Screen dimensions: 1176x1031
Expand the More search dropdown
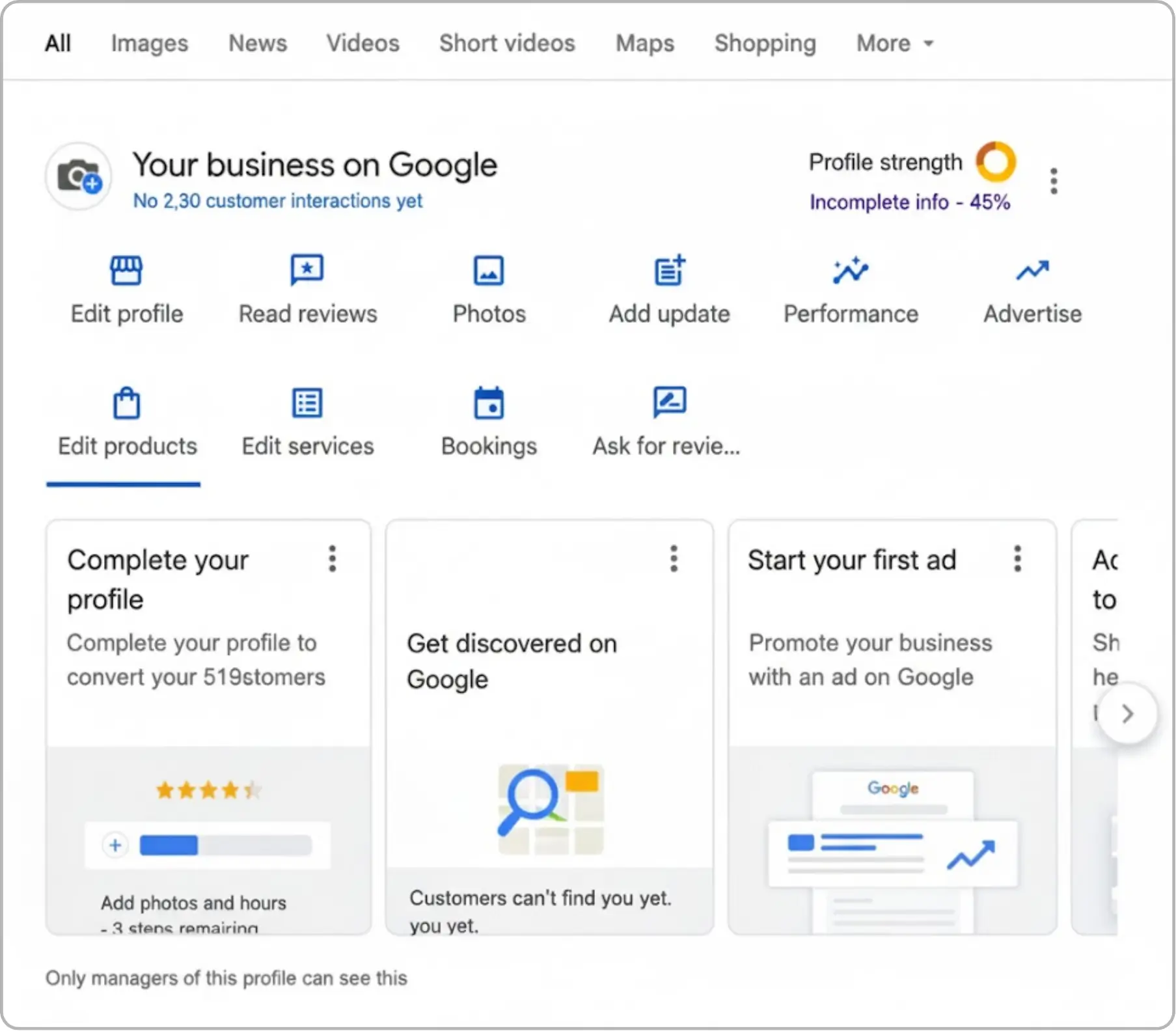pos(895,43)
